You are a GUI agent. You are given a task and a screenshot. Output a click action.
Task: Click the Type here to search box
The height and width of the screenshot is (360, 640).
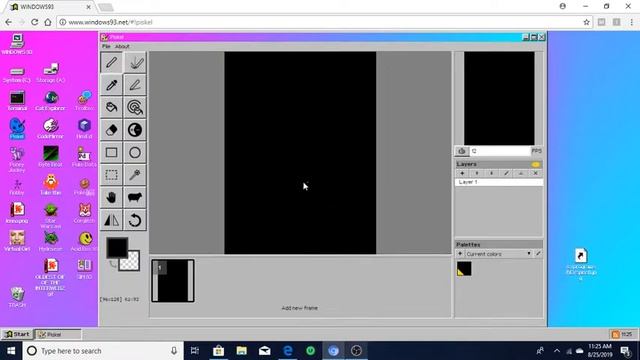pos(103,351)
